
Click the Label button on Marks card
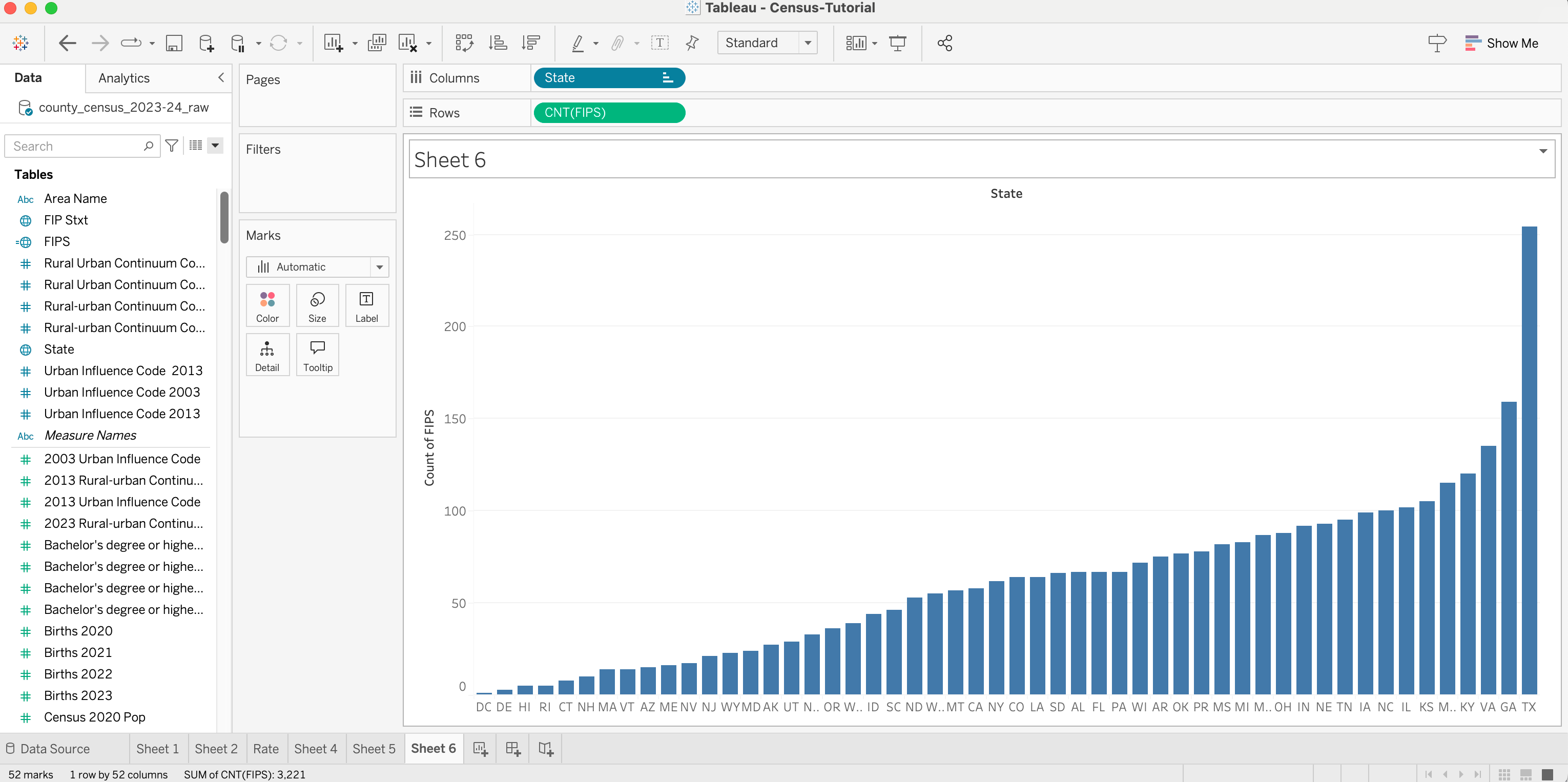(366, 305)
